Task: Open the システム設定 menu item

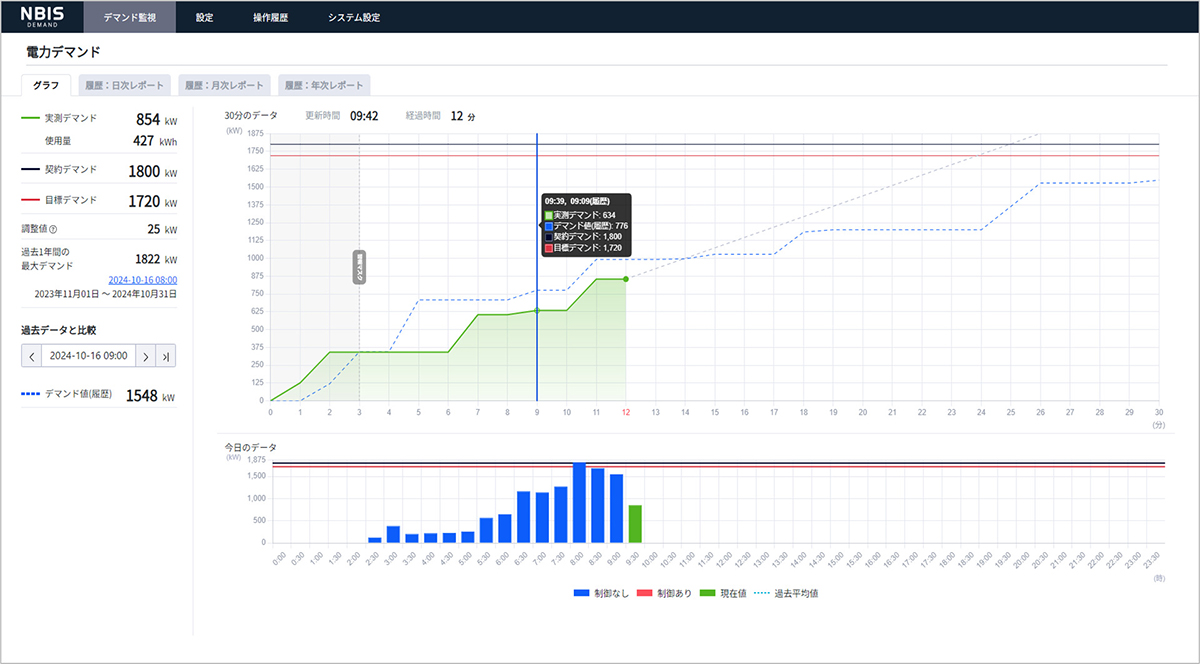Action: [352, 17]
